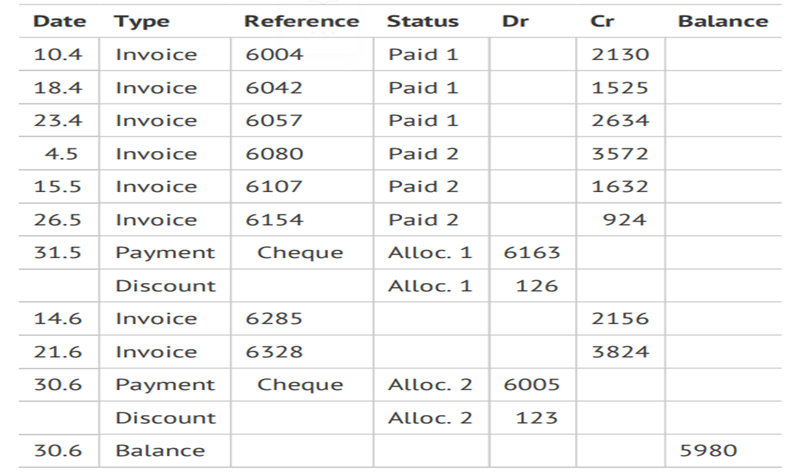Click invoice reference 6285
Screen dimensions: 794x474
pos(274,319)
